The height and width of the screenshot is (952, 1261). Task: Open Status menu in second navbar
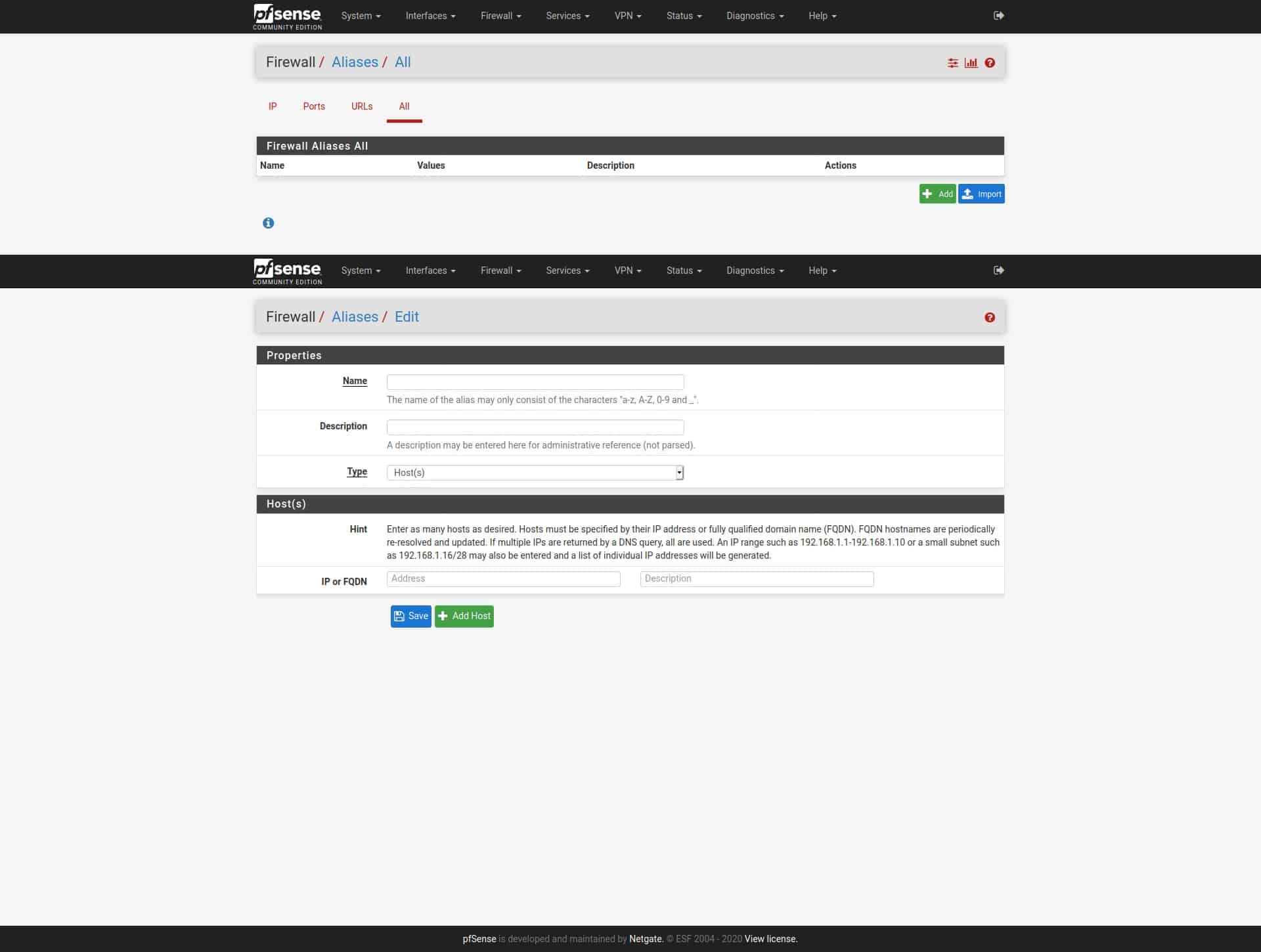[x=684, y=270]
